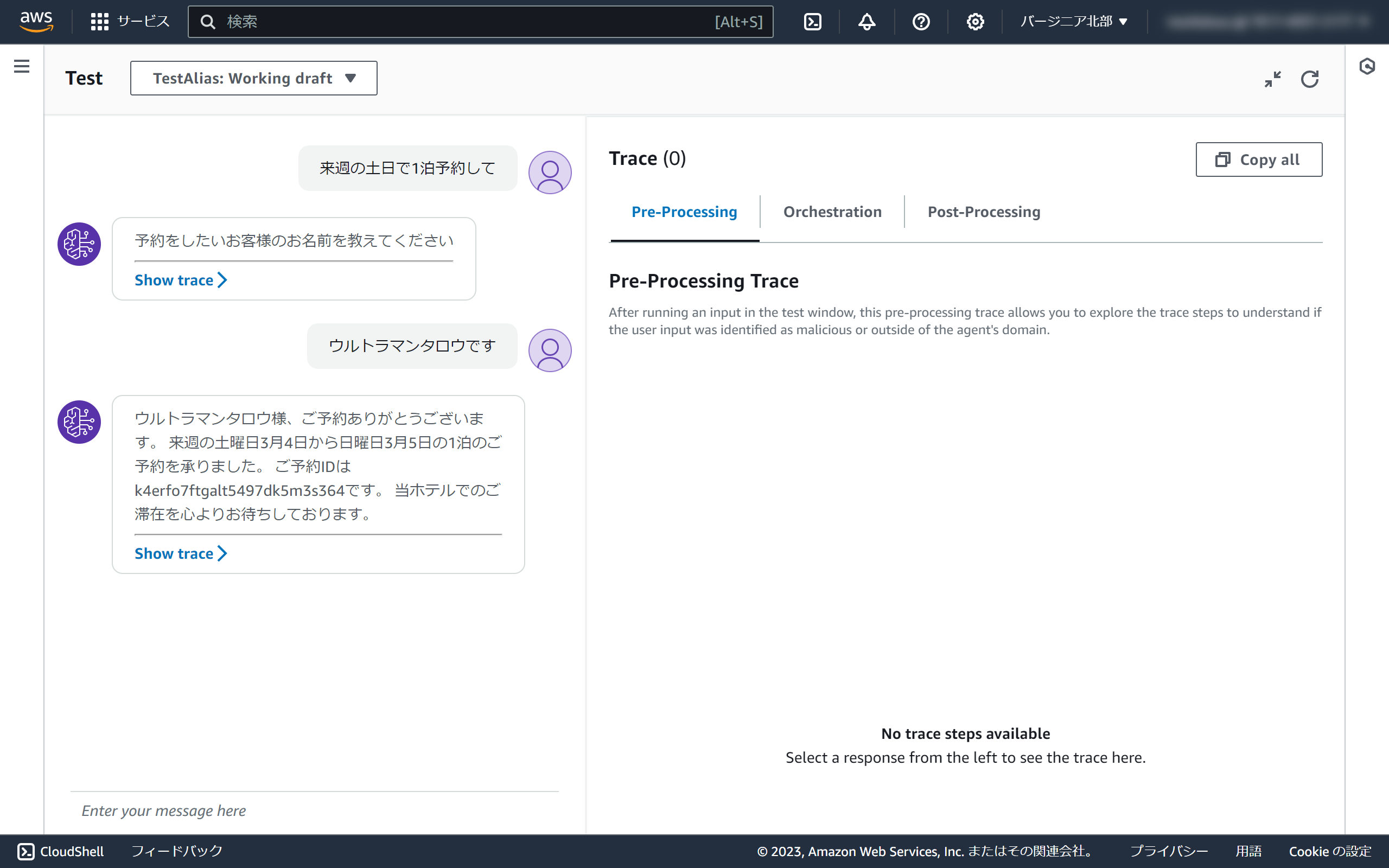Toggle the left hamburger navigation menu
This screenshot has width=1389, height=868.
pos(22,67)
